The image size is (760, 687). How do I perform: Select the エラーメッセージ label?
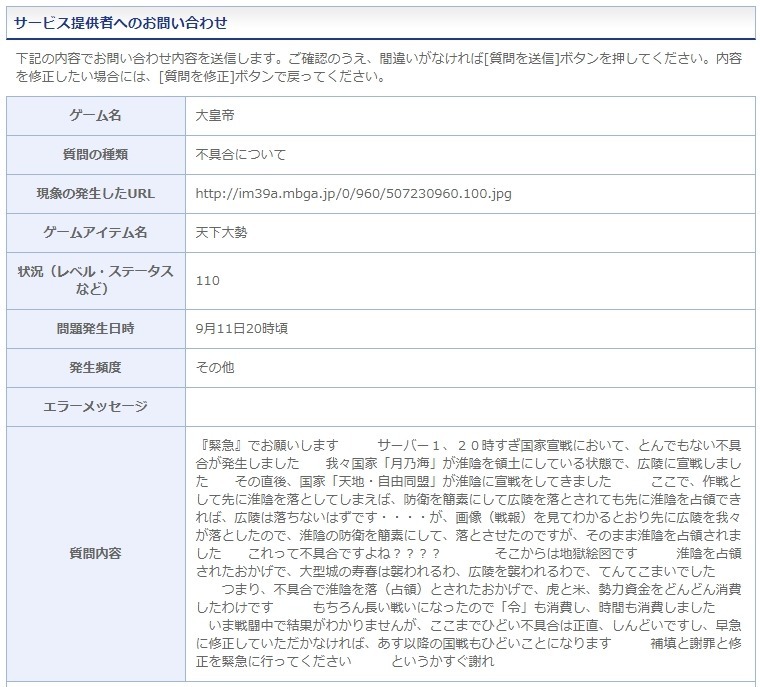click(95, 406)
